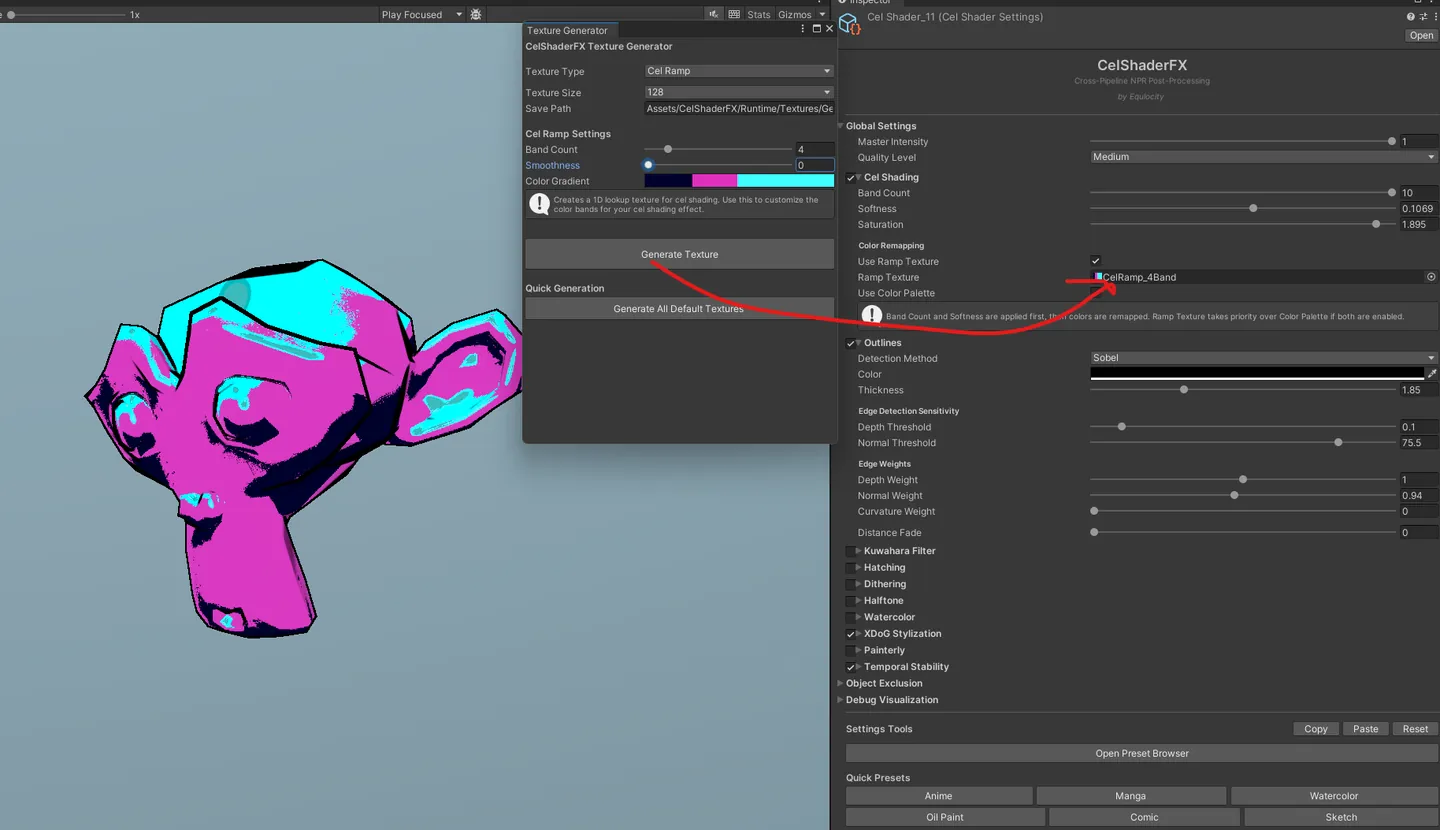Click the Cel Shader asset cube icon

point(849,24)
